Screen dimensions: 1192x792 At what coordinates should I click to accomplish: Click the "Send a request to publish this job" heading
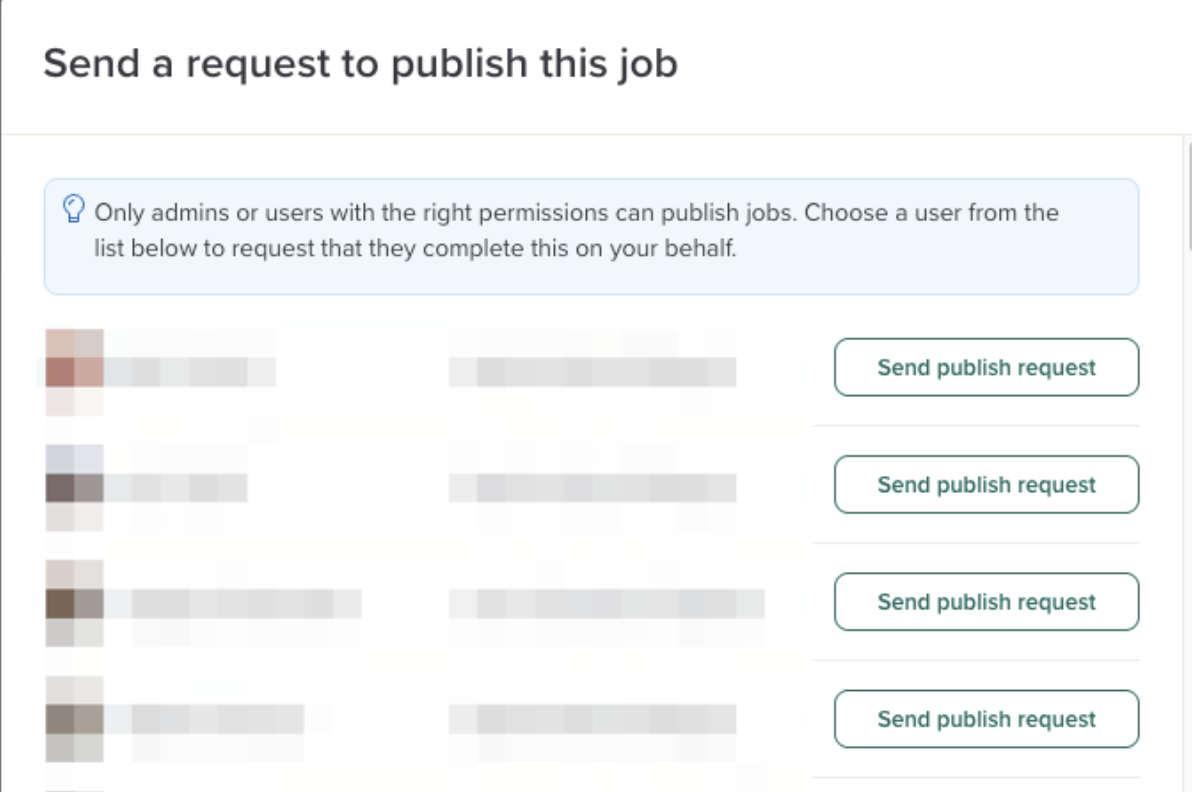point(361,64)
